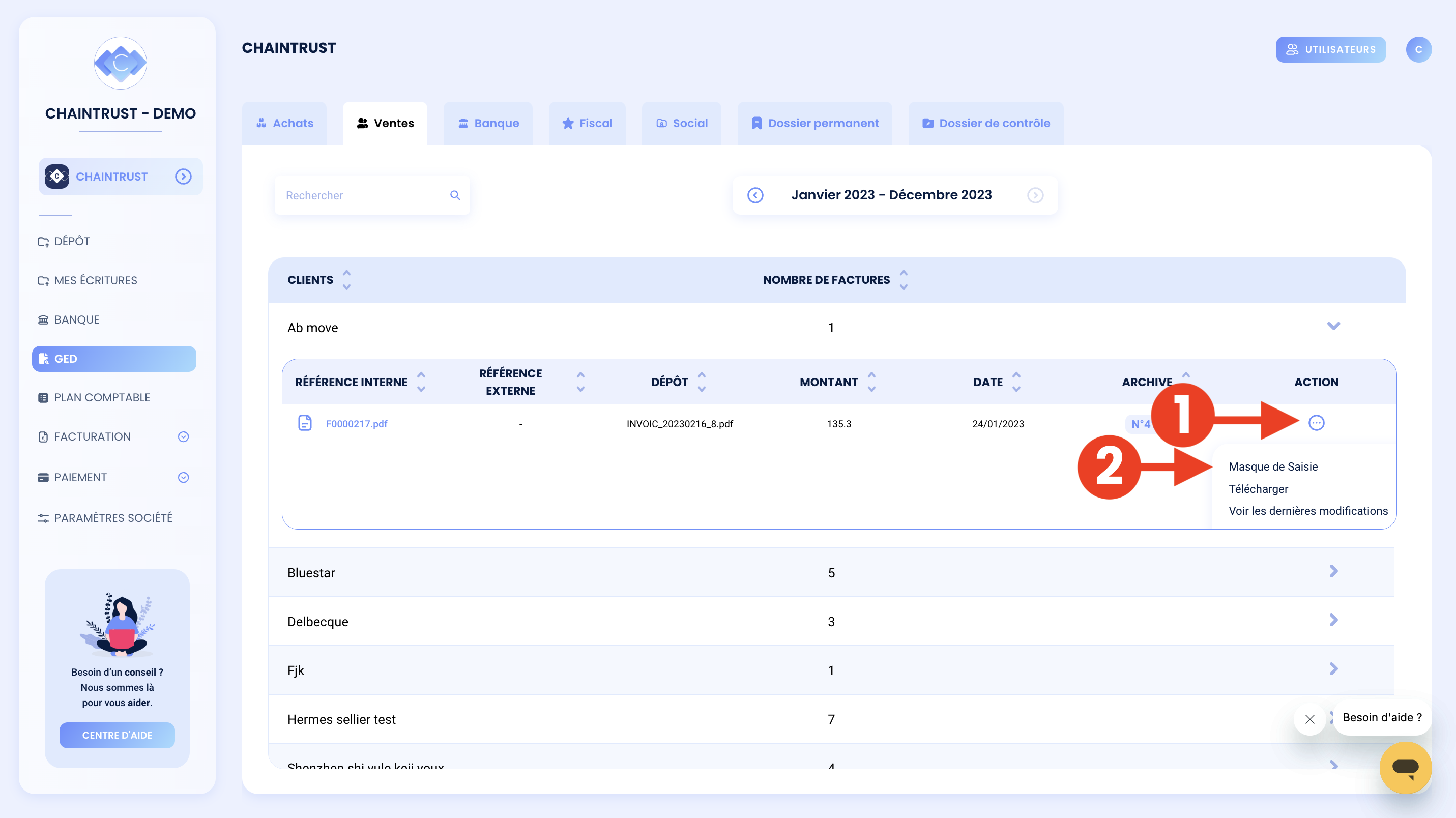Expand the PAIEMENT submenu chevron
1456x818 pixels.
[x=183, y=477]
